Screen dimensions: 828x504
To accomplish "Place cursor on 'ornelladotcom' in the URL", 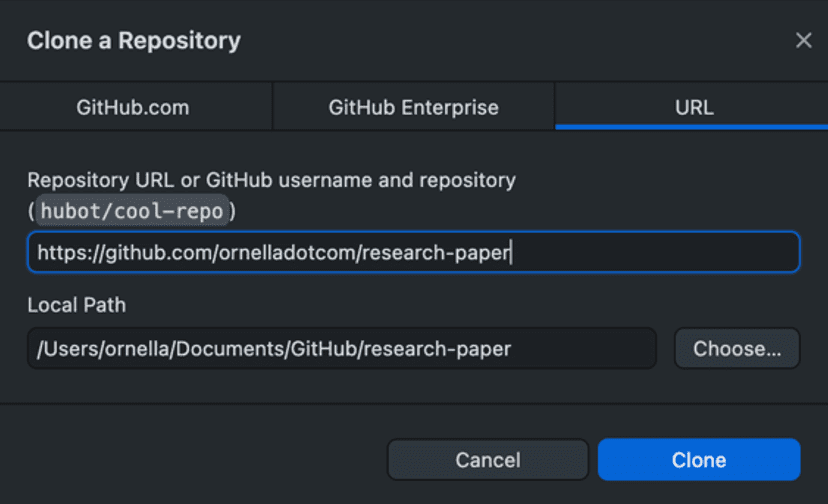I will coord(287,253).
